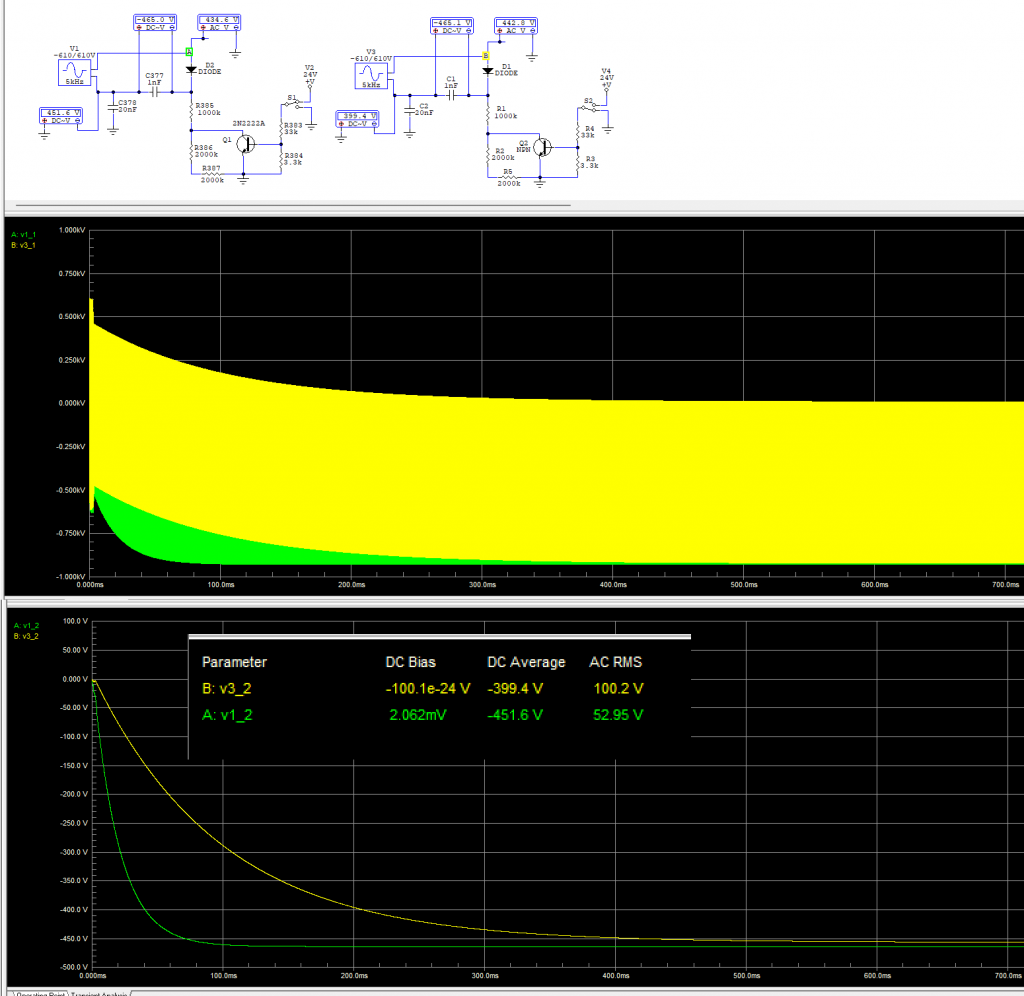Image resolution: width=1024 pixels, height=996 pixels.
Task: Open the Operating Point tab
Action: click(42, 993)
